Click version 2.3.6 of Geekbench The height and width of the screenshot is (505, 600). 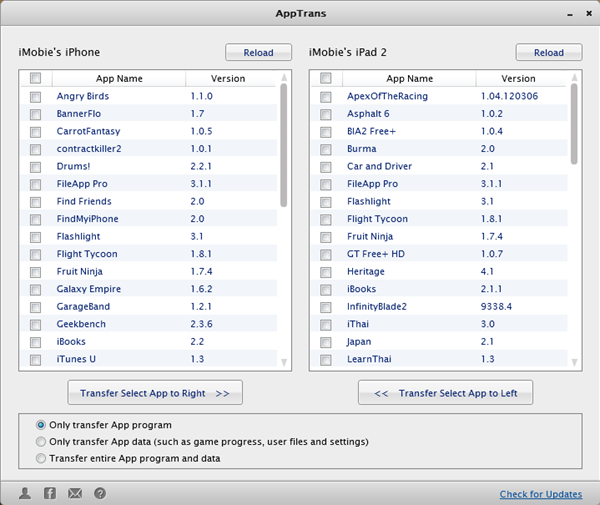click(x=201, y=324)
